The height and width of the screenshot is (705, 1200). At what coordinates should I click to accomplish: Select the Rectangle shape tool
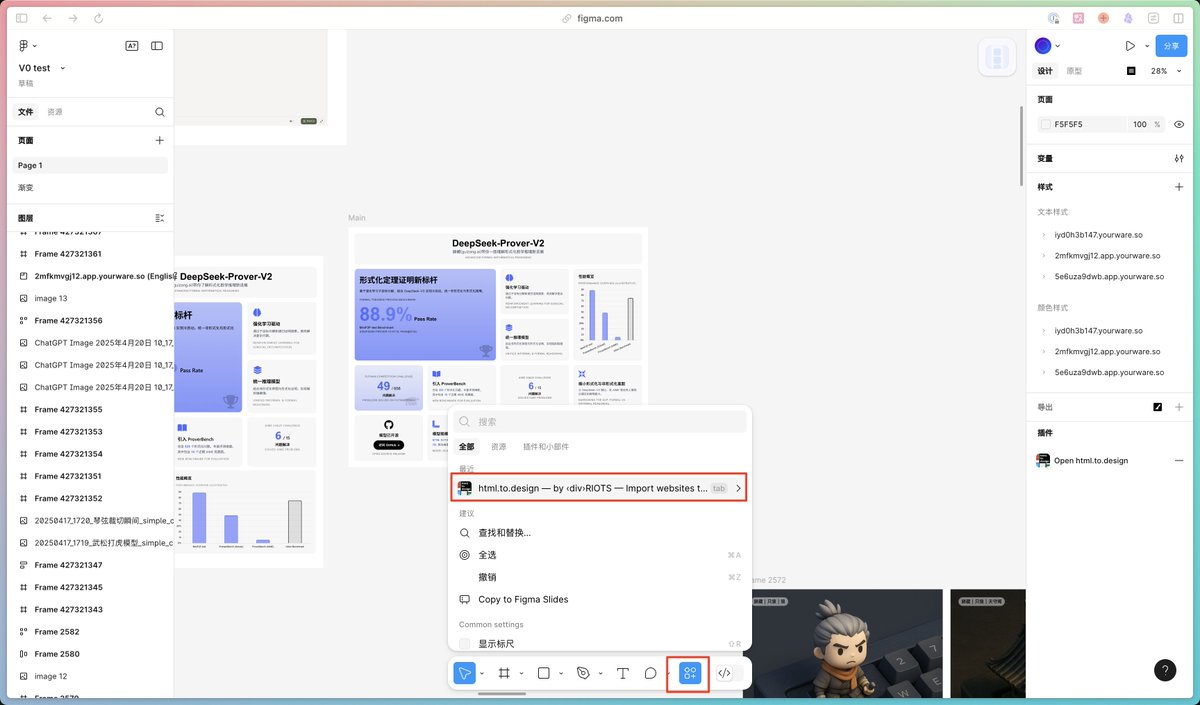[x=543, y=673]
